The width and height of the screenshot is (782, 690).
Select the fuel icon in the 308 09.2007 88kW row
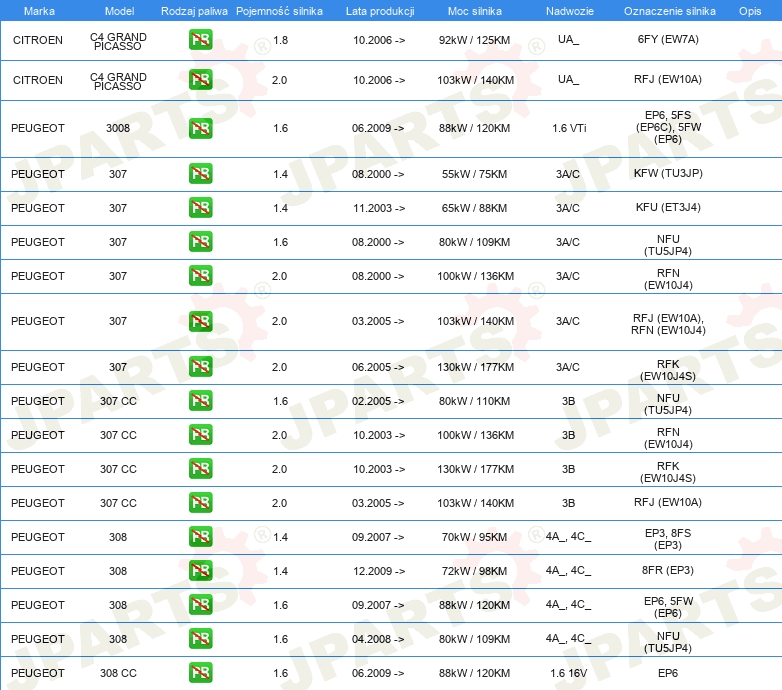click(200, 604)
